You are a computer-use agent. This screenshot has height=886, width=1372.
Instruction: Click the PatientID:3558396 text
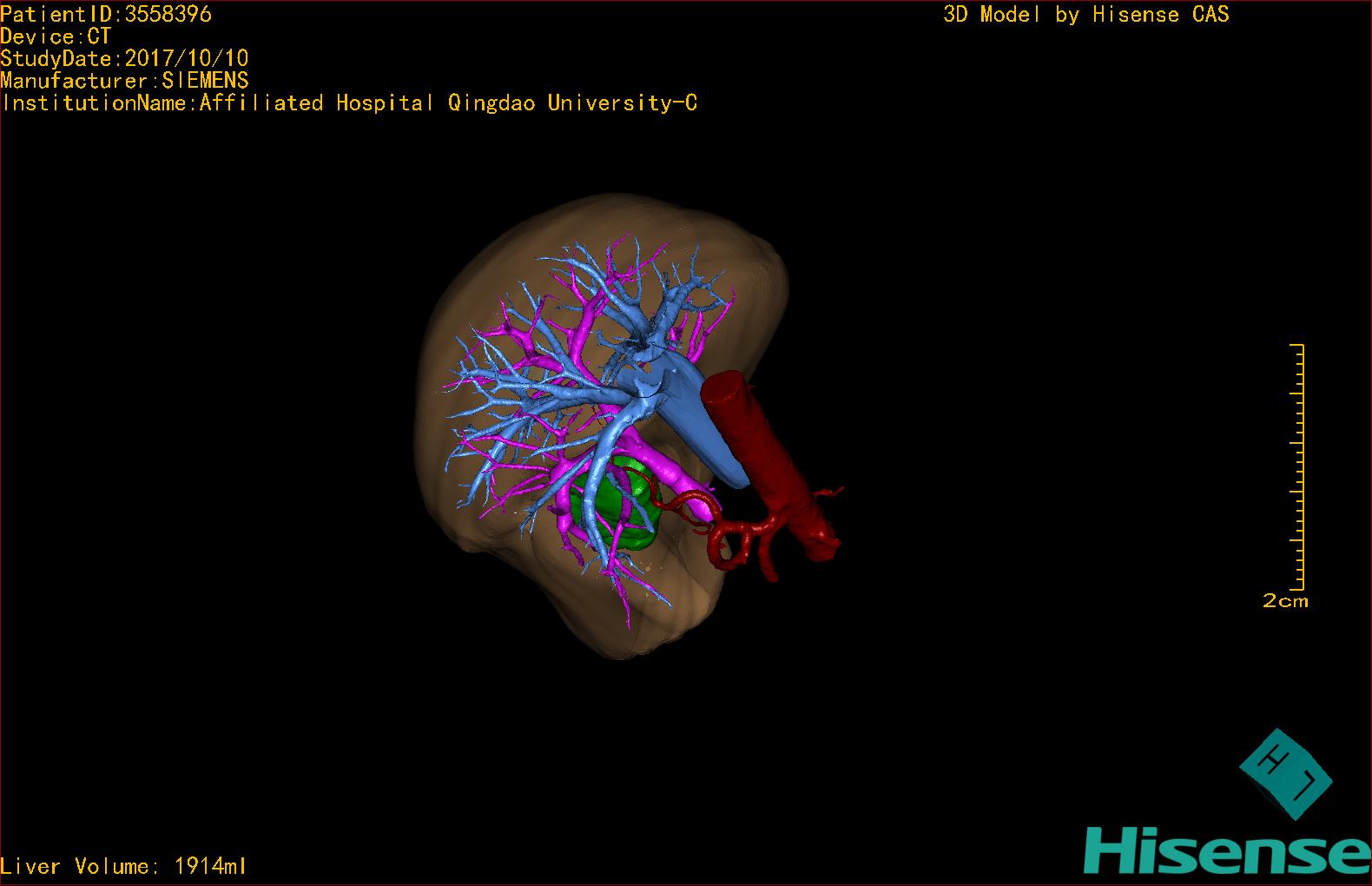[x=106, y=14]
